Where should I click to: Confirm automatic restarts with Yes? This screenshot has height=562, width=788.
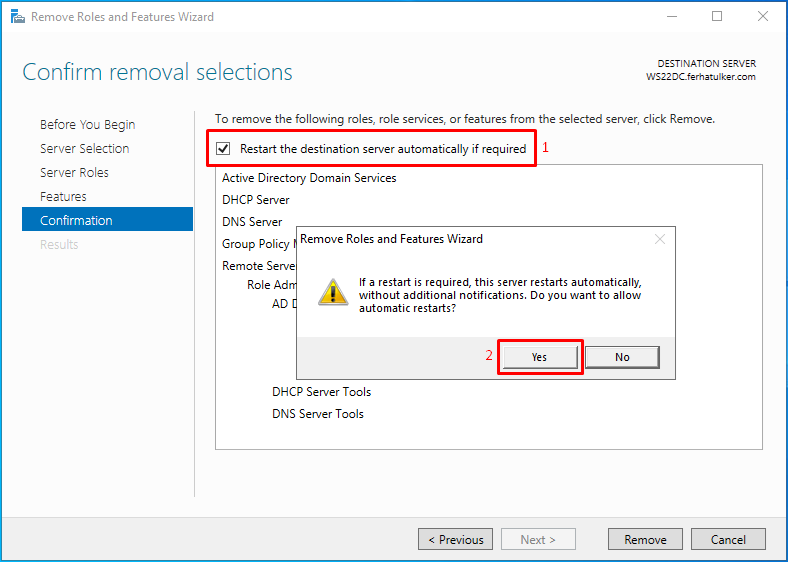click(x=540, y=357)
